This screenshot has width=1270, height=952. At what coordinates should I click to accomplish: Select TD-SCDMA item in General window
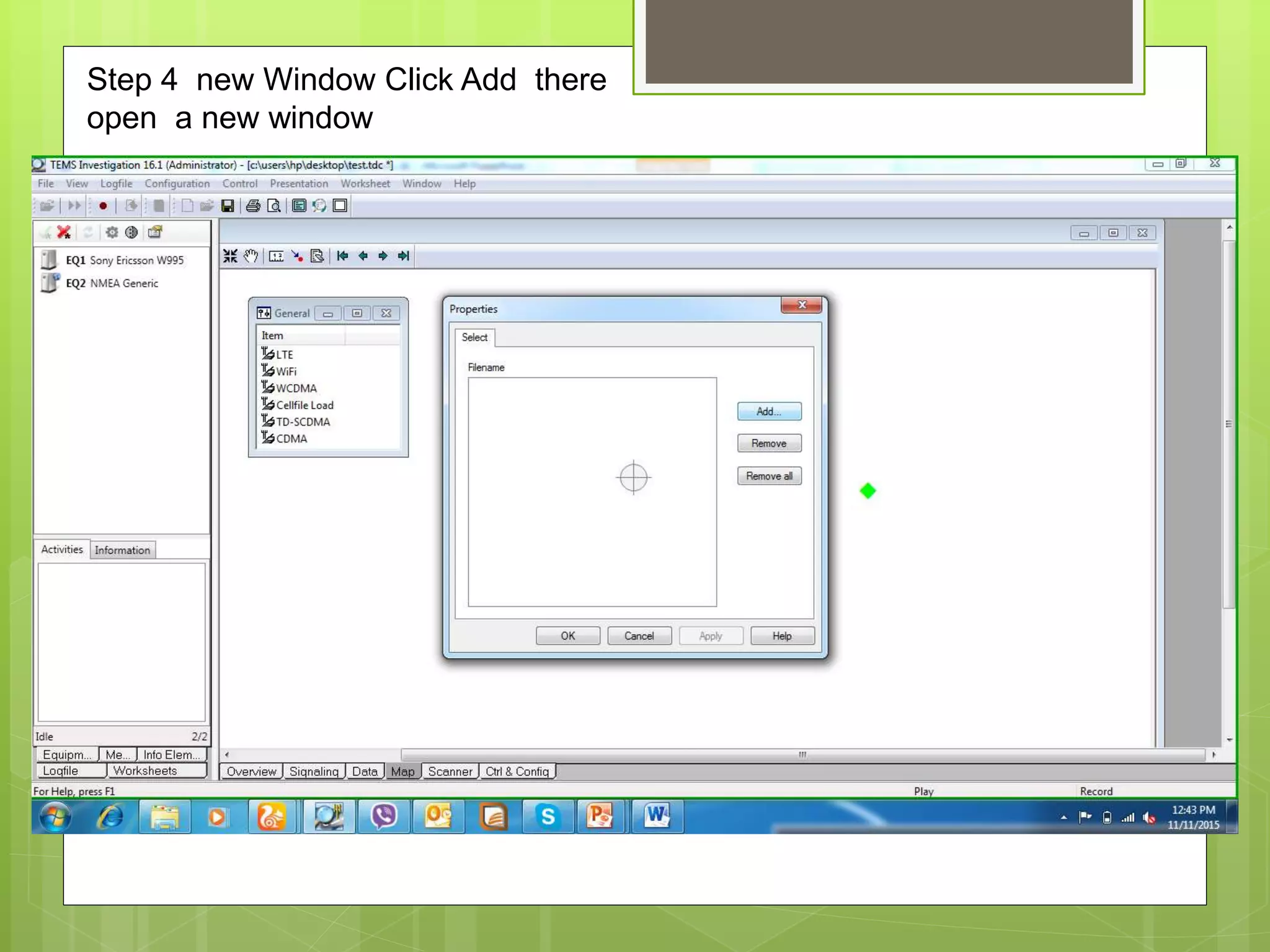(296, 421)
